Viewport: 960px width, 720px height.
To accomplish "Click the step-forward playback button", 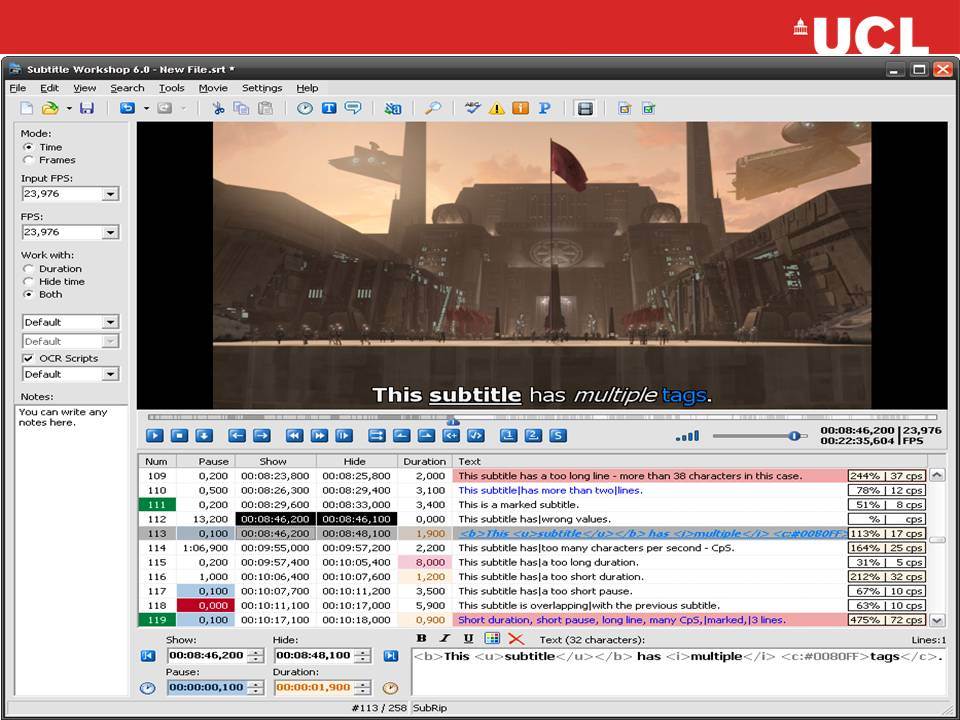I will click(344, 436).
